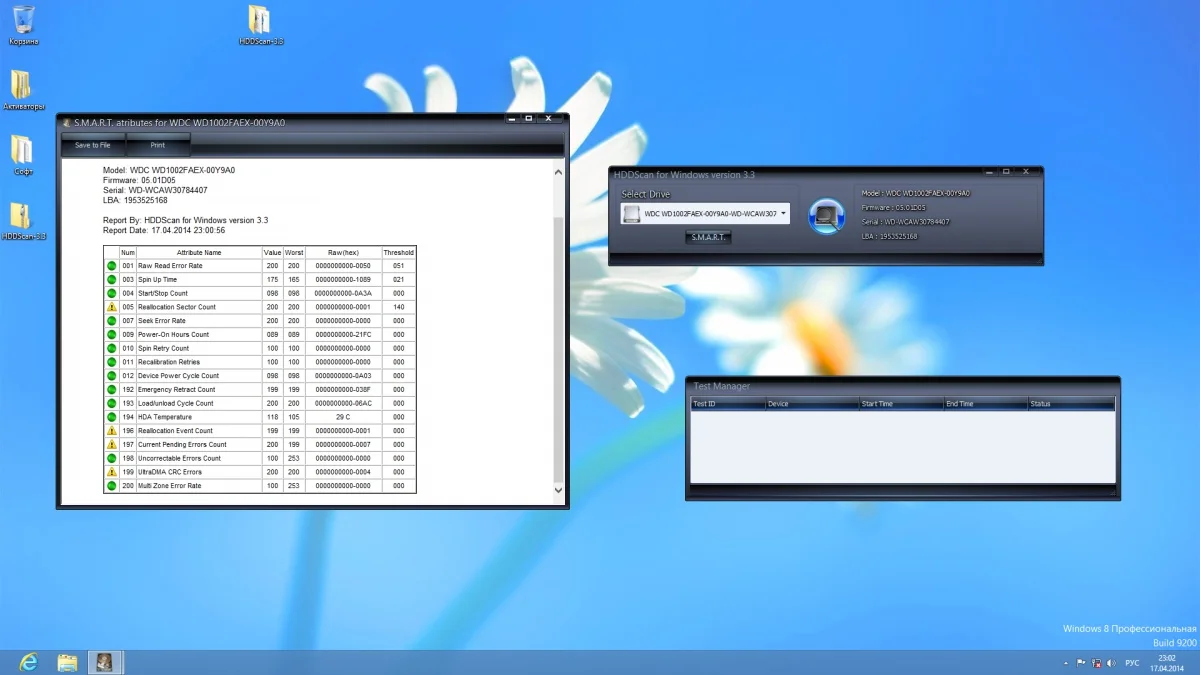Open File Explorer from the taskbar
Viewport: 1200px width, 675px height.
(67, 662)
